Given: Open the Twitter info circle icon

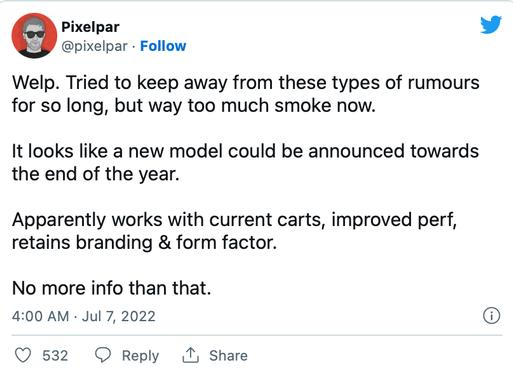Looking at the screenshot, I should click(x=491, y=315).
